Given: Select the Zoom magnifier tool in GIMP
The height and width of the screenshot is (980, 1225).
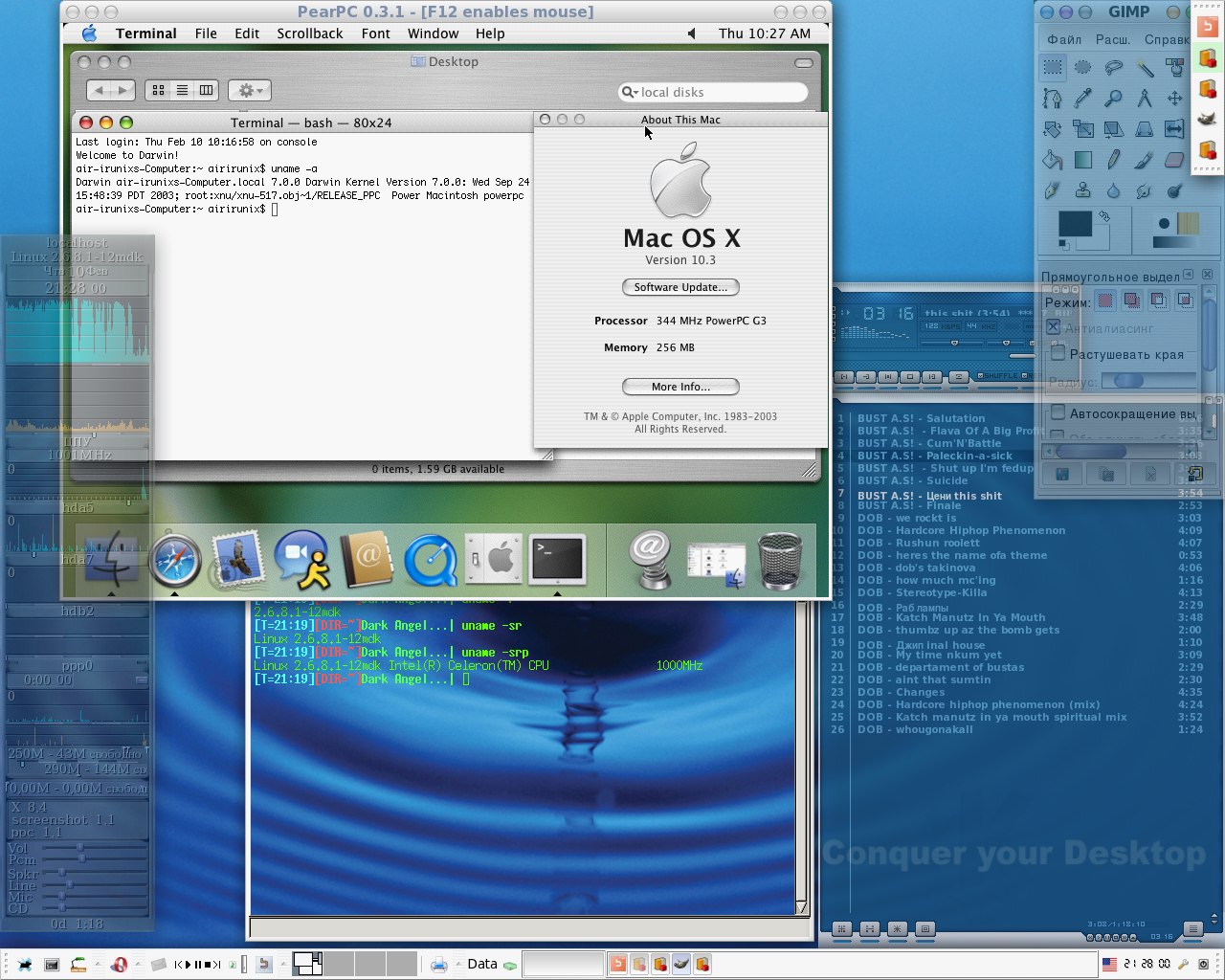Looking at the screenshot, I should click(1114, 98).
